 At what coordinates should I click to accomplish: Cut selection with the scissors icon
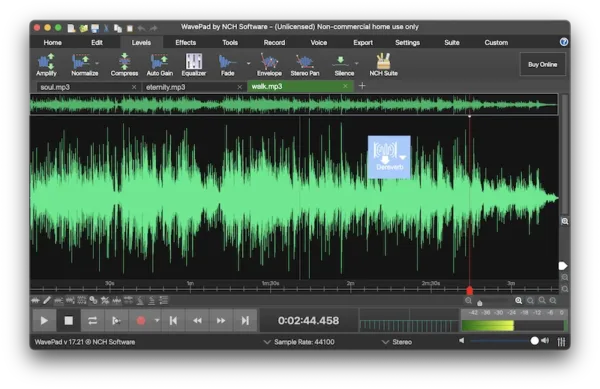point(106,28)
